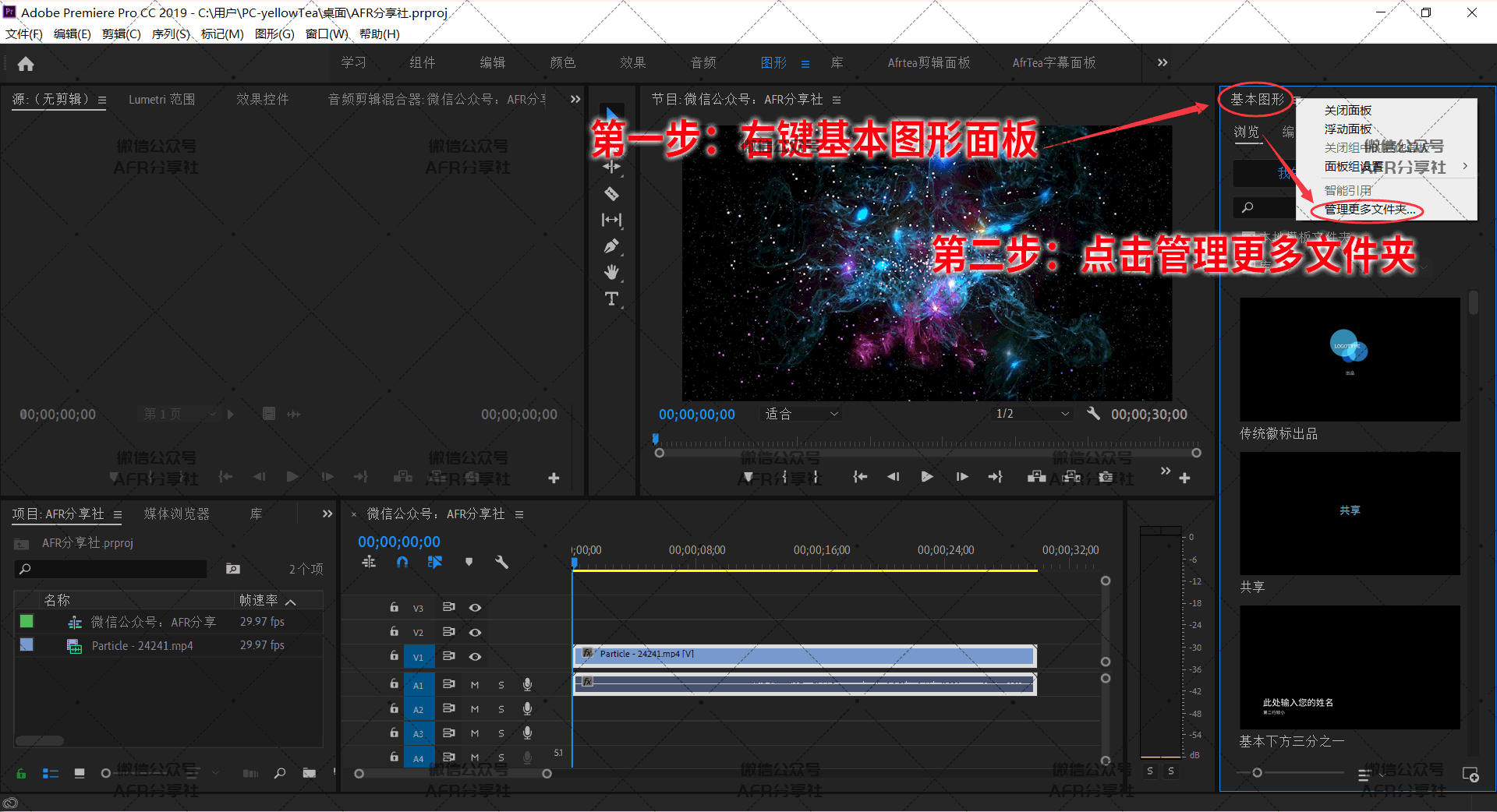This screenshot has height=812, width=1497.
Task: Click the project panel search field
Action: pyautogui.click(x=111, y=569)
